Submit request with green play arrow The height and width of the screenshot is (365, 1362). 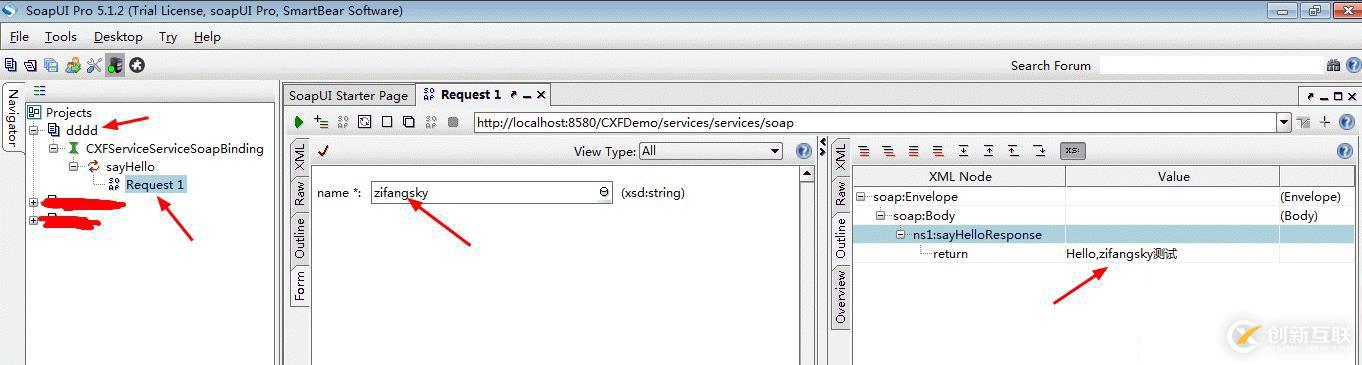(299, 122)
